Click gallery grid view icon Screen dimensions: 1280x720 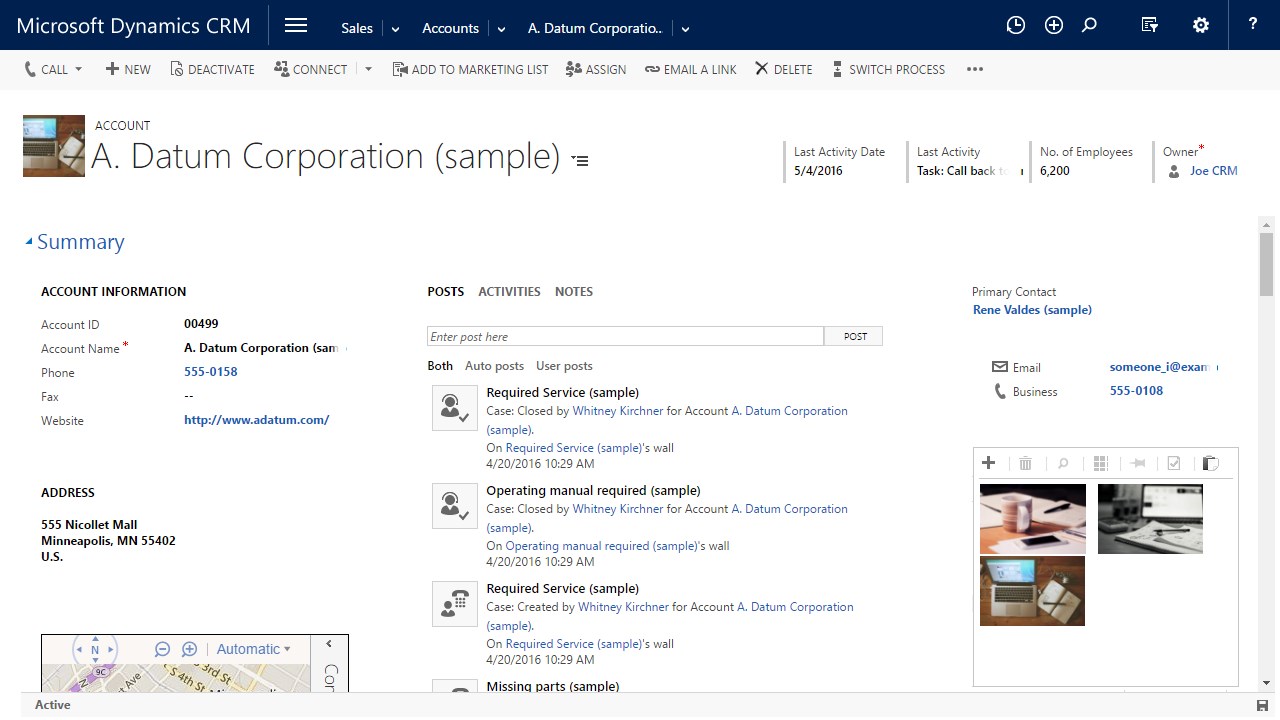tap(1100, 463)
